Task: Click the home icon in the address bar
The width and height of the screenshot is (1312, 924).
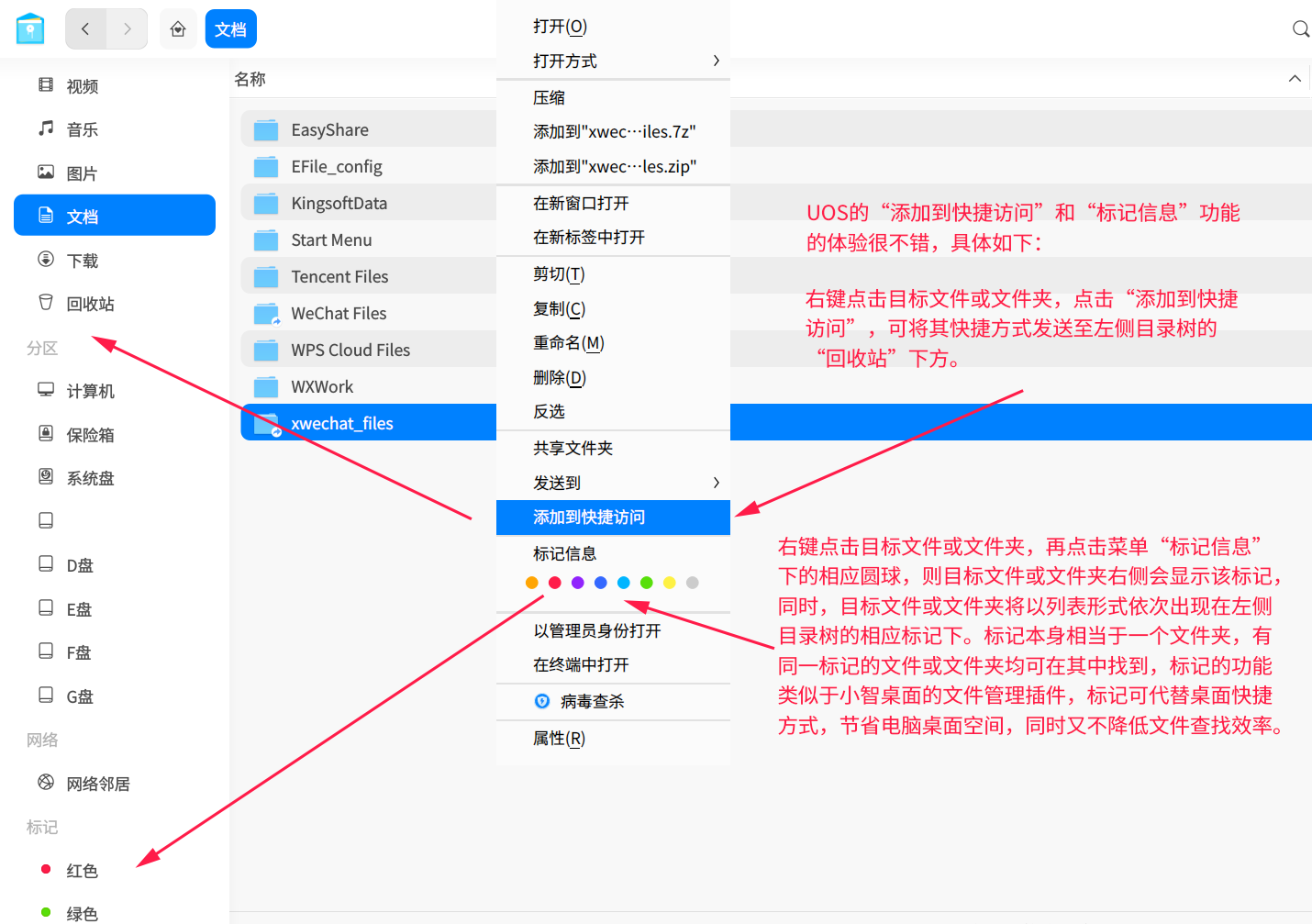Action: pos(178,29)
